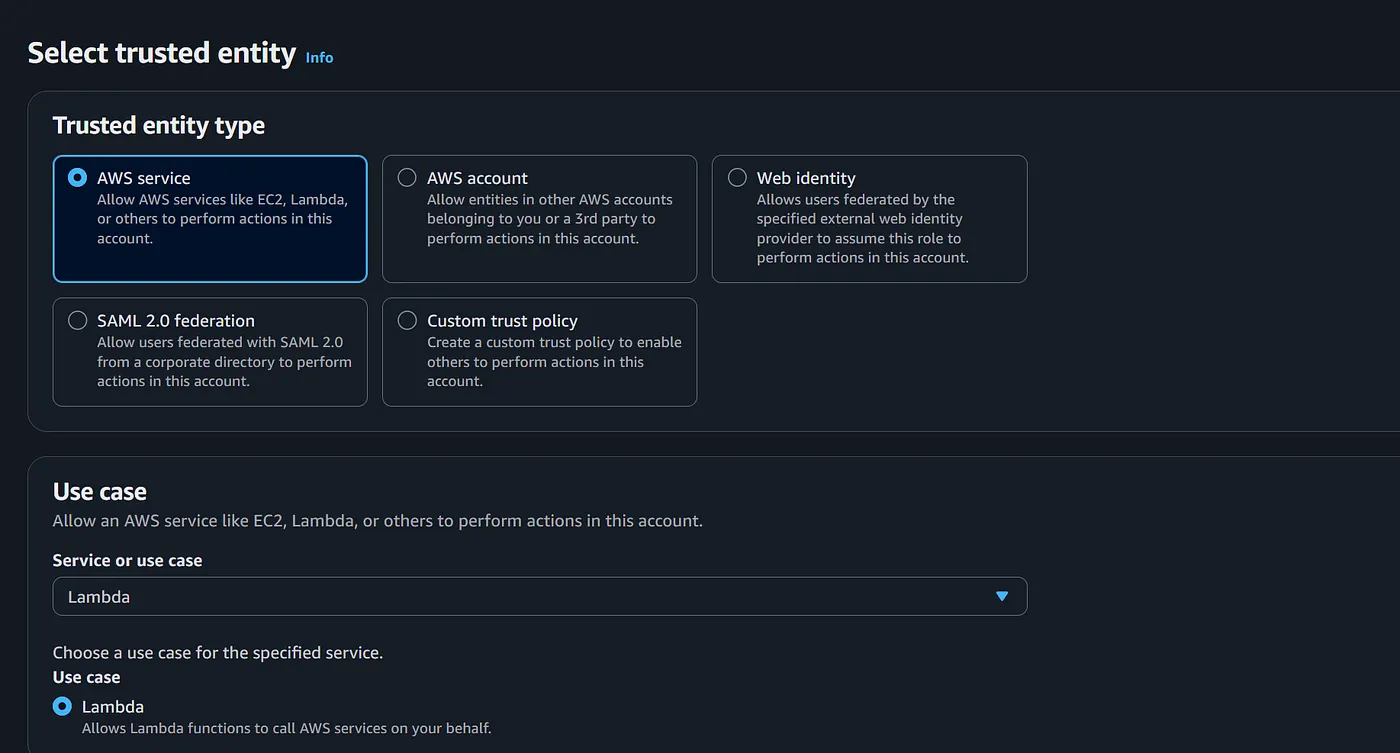Select the Custom trust policy radio button
This screenshot has height=753, width=1400.
coord(407,321)
